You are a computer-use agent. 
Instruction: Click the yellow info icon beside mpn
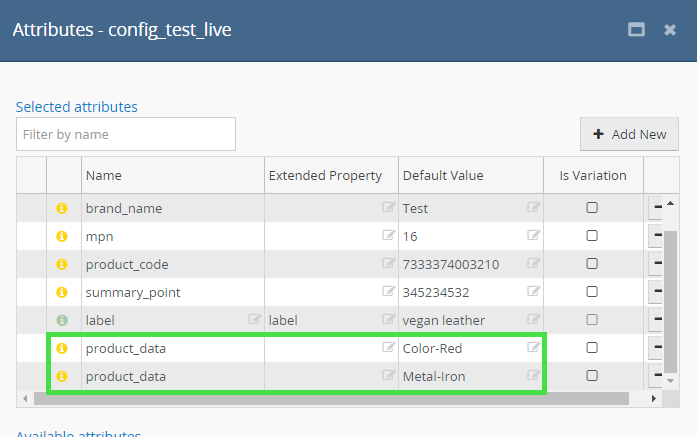(x=61, y=236)
